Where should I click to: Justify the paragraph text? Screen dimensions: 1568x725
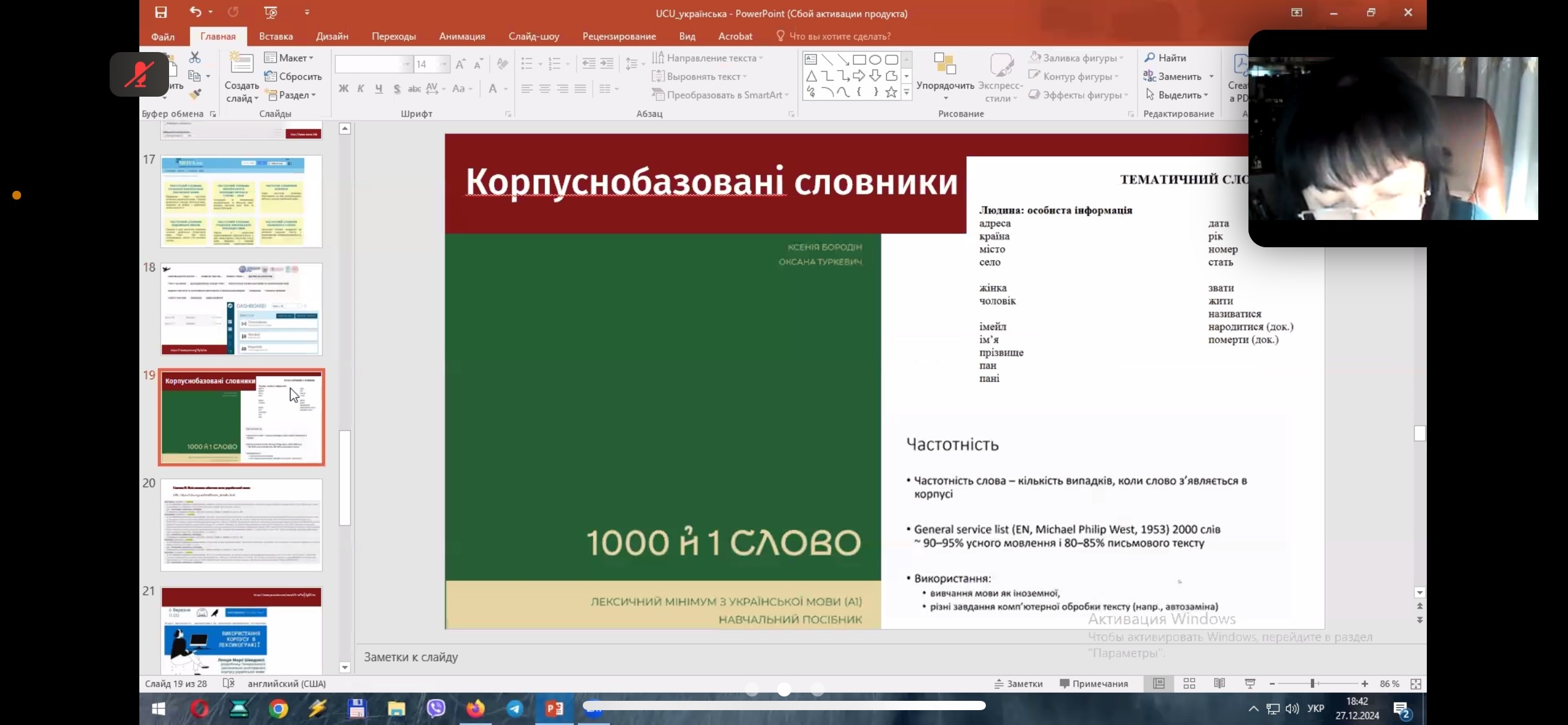click(580, 89)
